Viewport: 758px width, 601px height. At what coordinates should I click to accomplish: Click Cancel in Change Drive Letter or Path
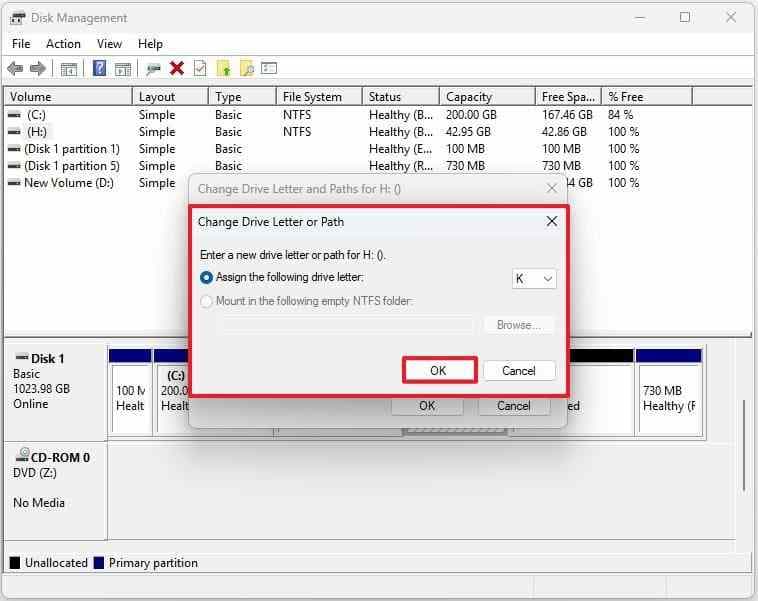coord(519,370)
